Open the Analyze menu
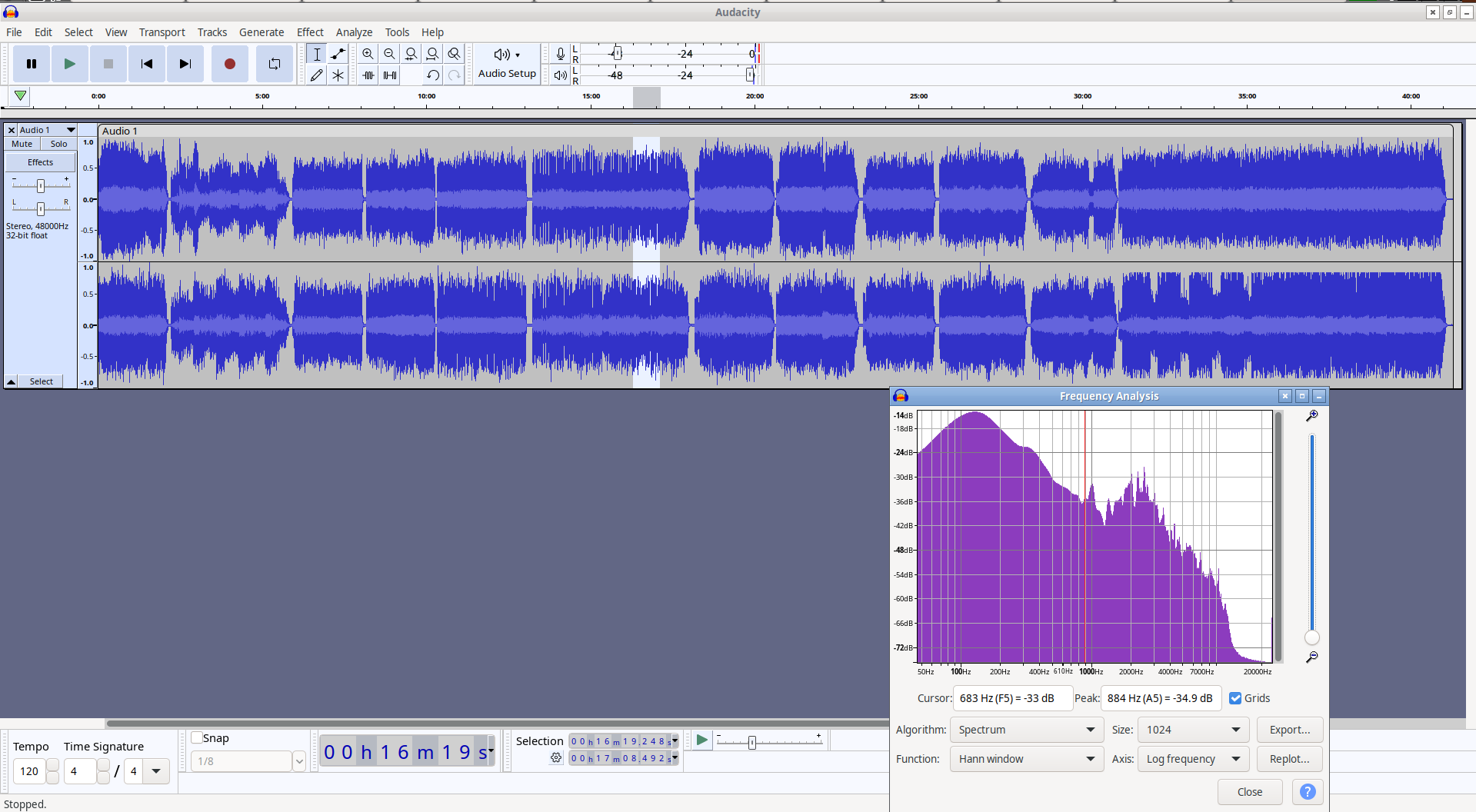 [354, 32]
